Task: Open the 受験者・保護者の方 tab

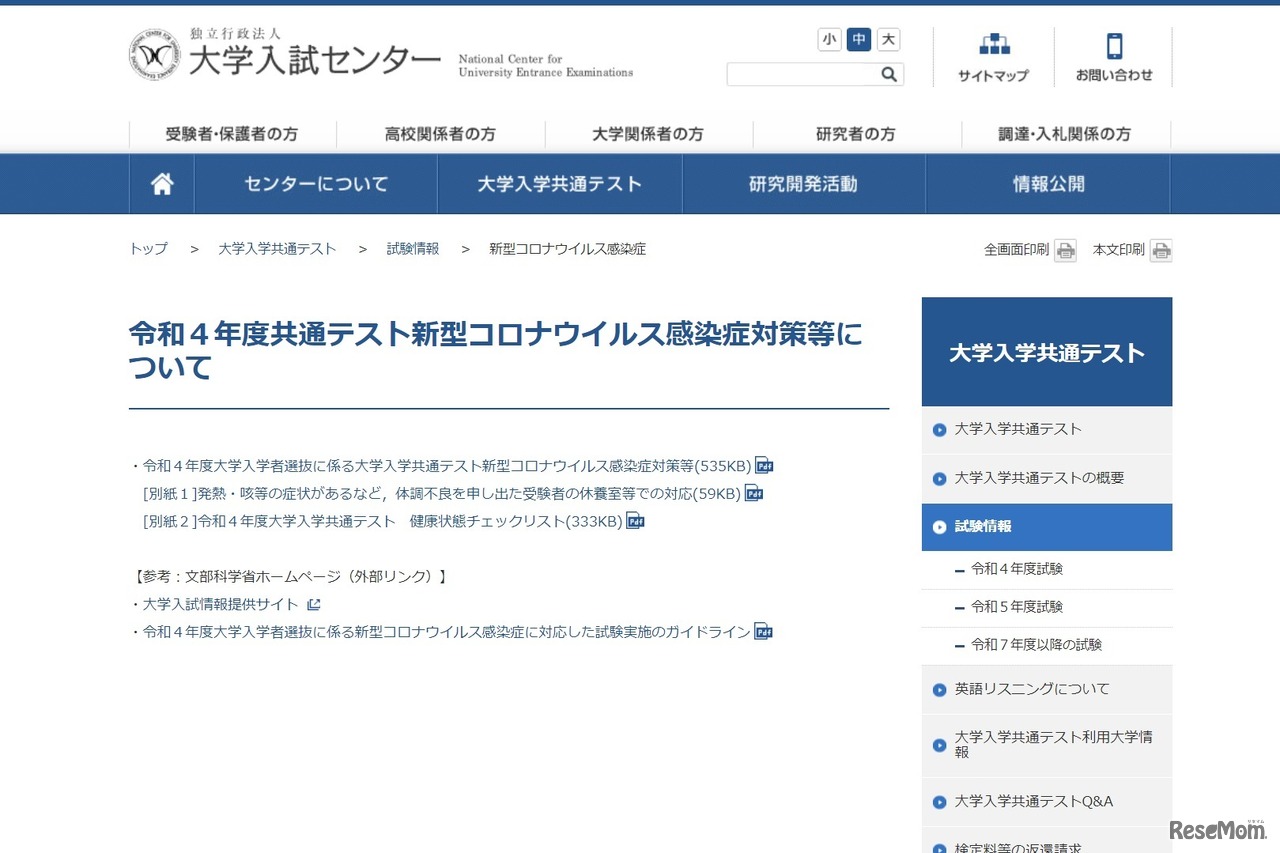Action: coord(233,133)
